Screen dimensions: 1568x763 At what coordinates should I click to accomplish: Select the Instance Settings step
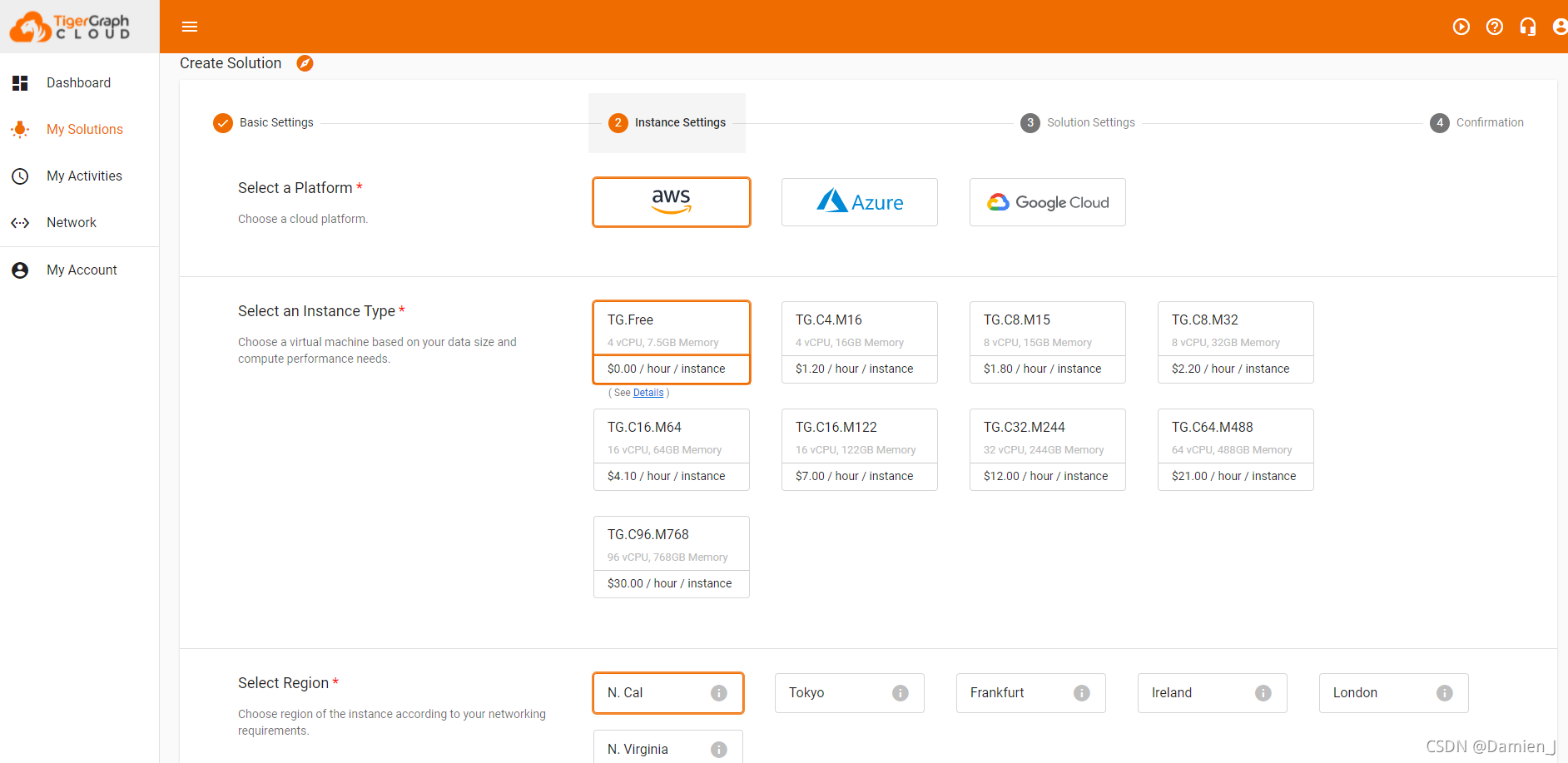[667, 123]
